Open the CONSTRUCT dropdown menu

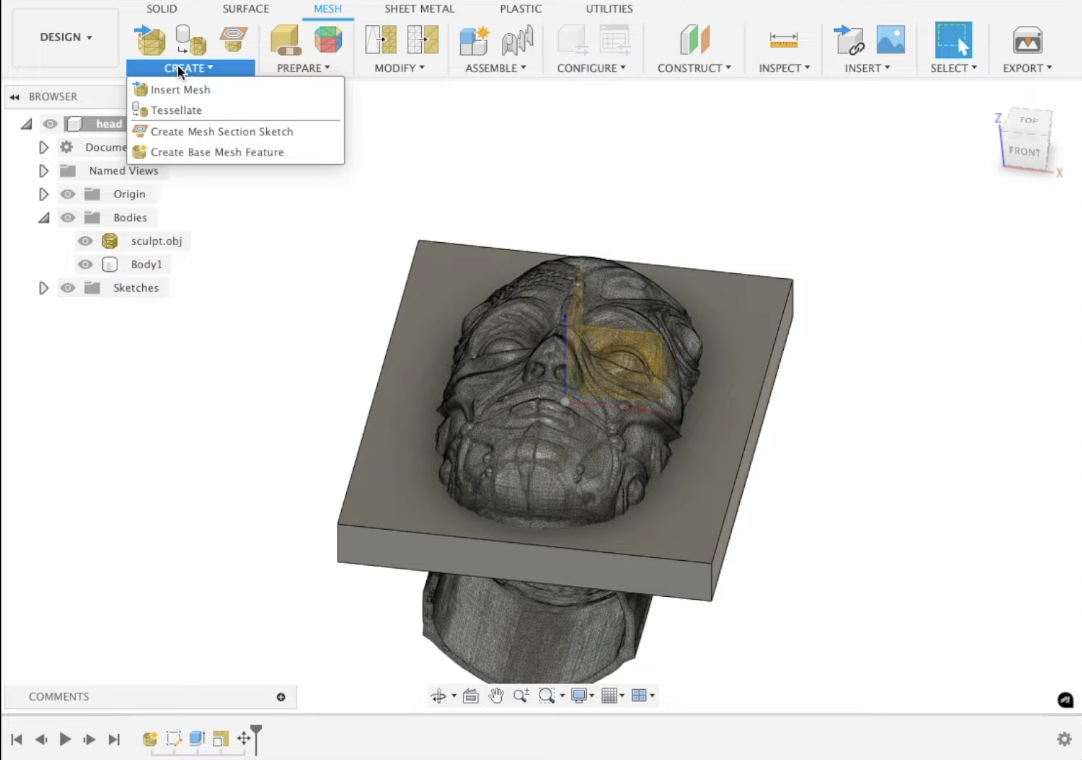pyautogui.click(x=694, y=68)
